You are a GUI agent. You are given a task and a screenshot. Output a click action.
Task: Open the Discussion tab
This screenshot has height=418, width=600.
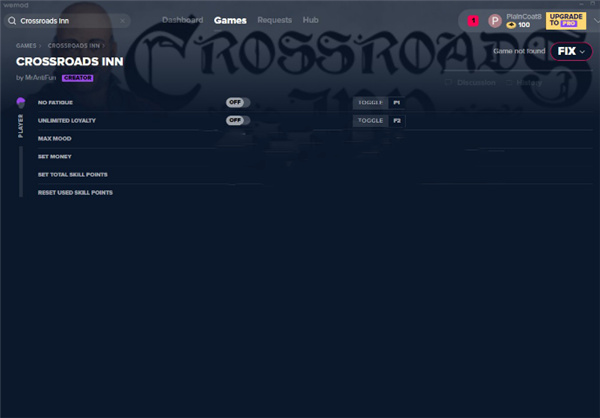(x=476, y=83)
